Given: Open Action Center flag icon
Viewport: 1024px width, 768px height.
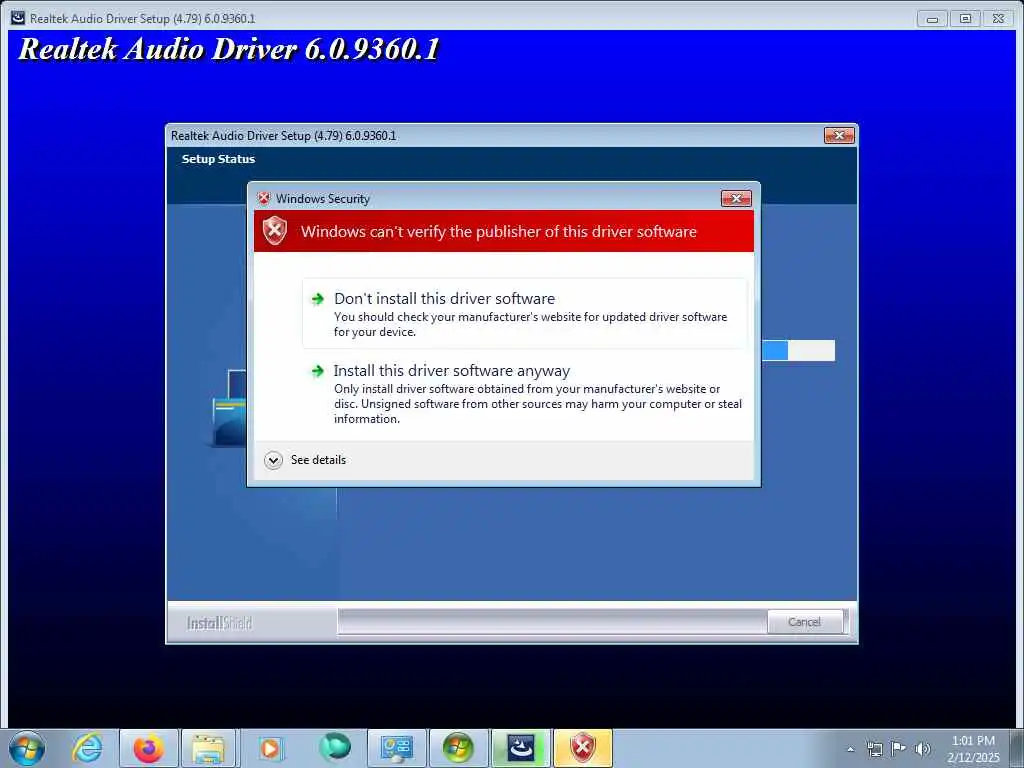Looking at the screenshot, I should [899, 748].
